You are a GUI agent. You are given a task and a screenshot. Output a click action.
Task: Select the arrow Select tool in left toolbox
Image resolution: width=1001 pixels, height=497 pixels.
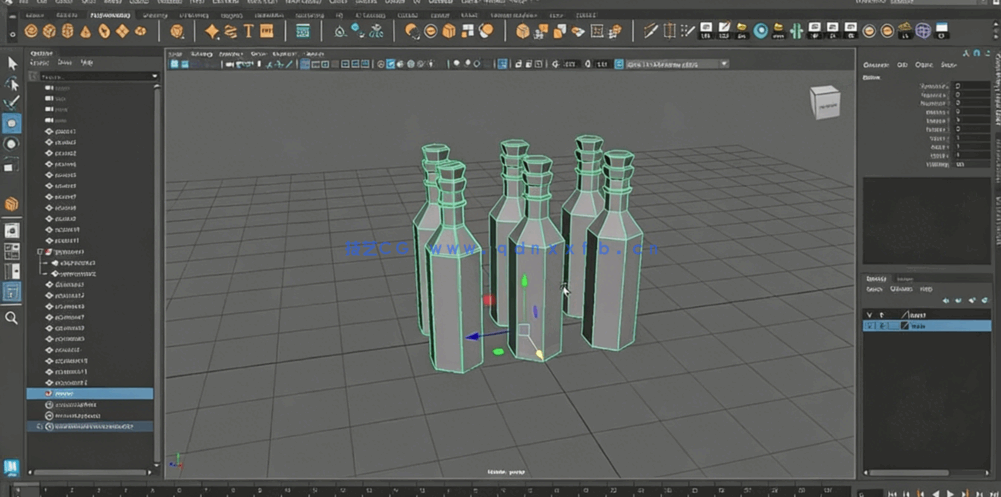[x=12, y=63]
